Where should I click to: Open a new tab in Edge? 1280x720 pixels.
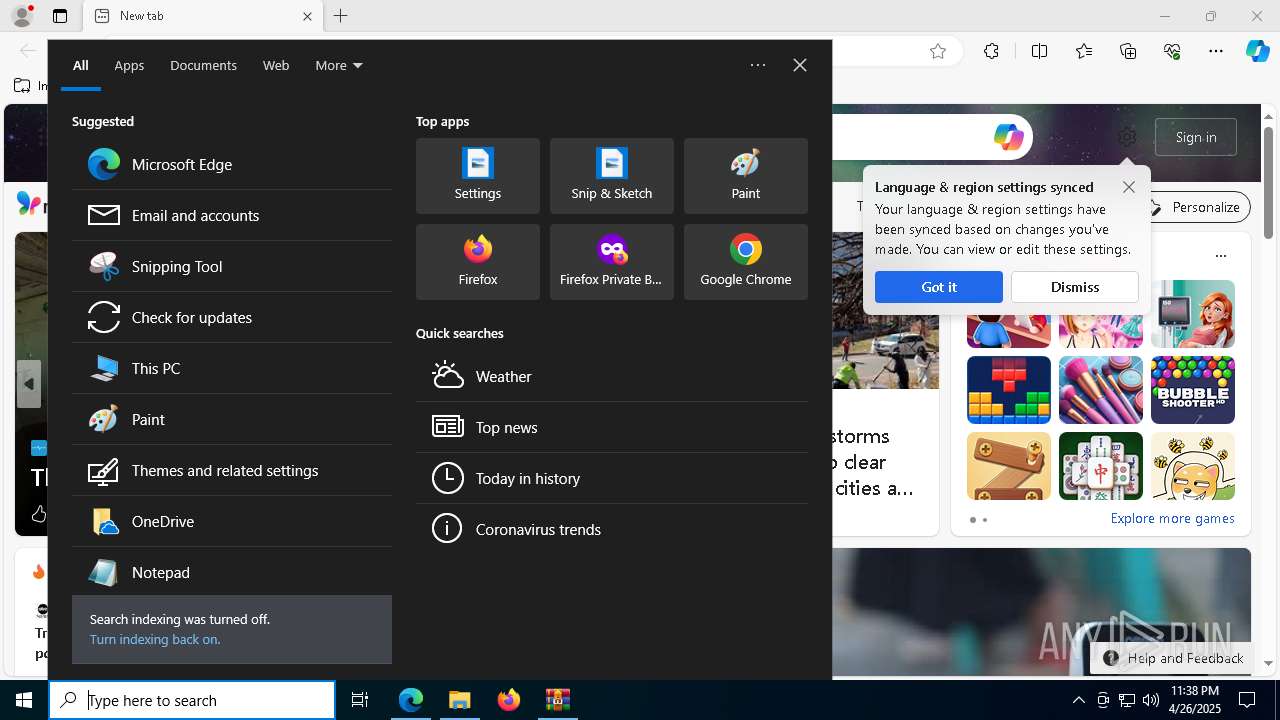tap(341, 16)
